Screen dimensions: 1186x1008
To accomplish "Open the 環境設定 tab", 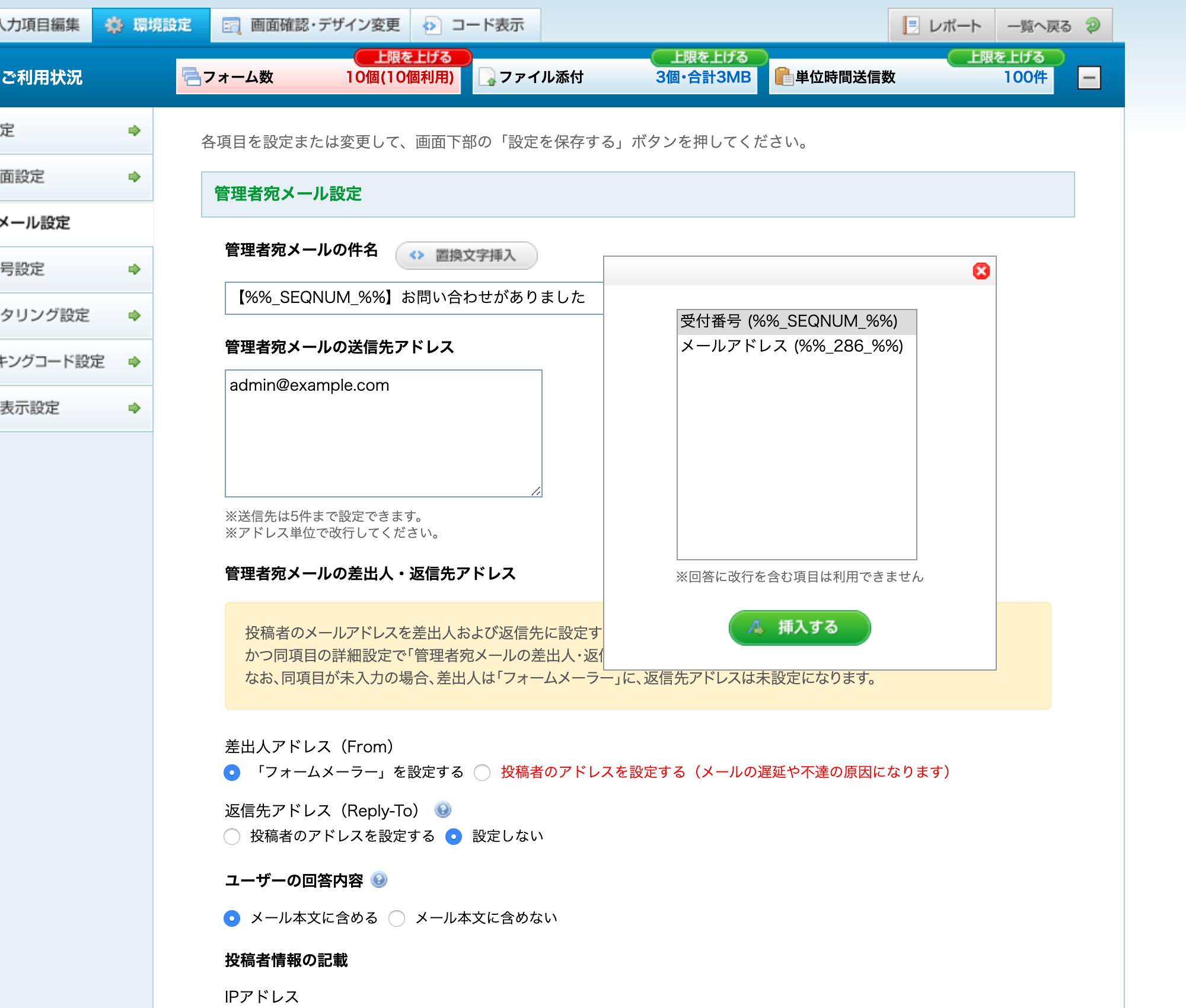I will coord(151,25).
